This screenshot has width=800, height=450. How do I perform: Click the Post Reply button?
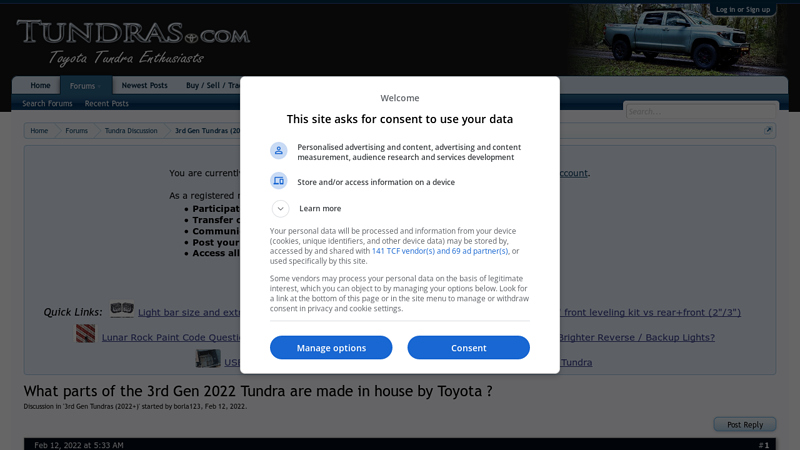(745, 425)
